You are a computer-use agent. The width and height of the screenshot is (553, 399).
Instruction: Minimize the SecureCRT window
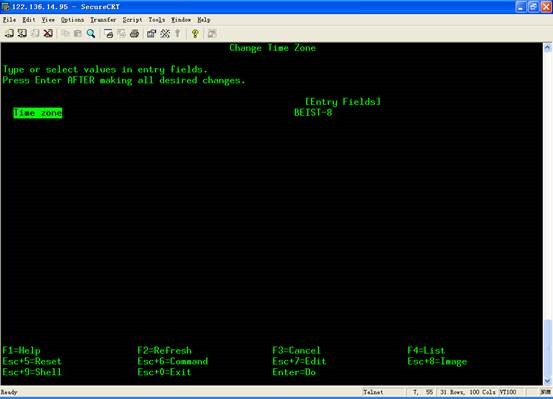click(521, 7)
